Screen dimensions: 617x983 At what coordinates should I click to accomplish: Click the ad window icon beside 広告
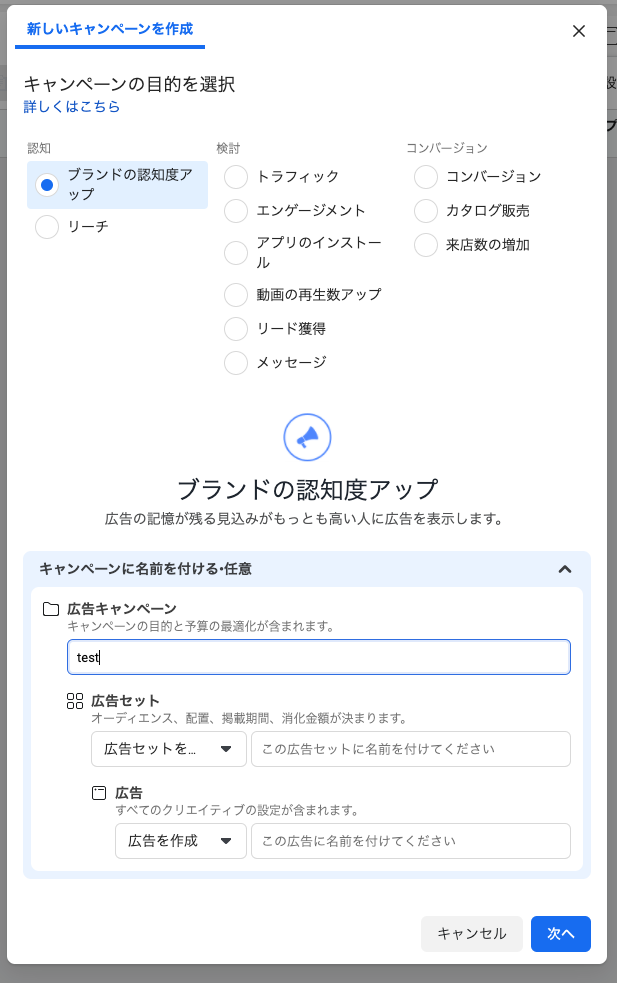tap(99, 793)
